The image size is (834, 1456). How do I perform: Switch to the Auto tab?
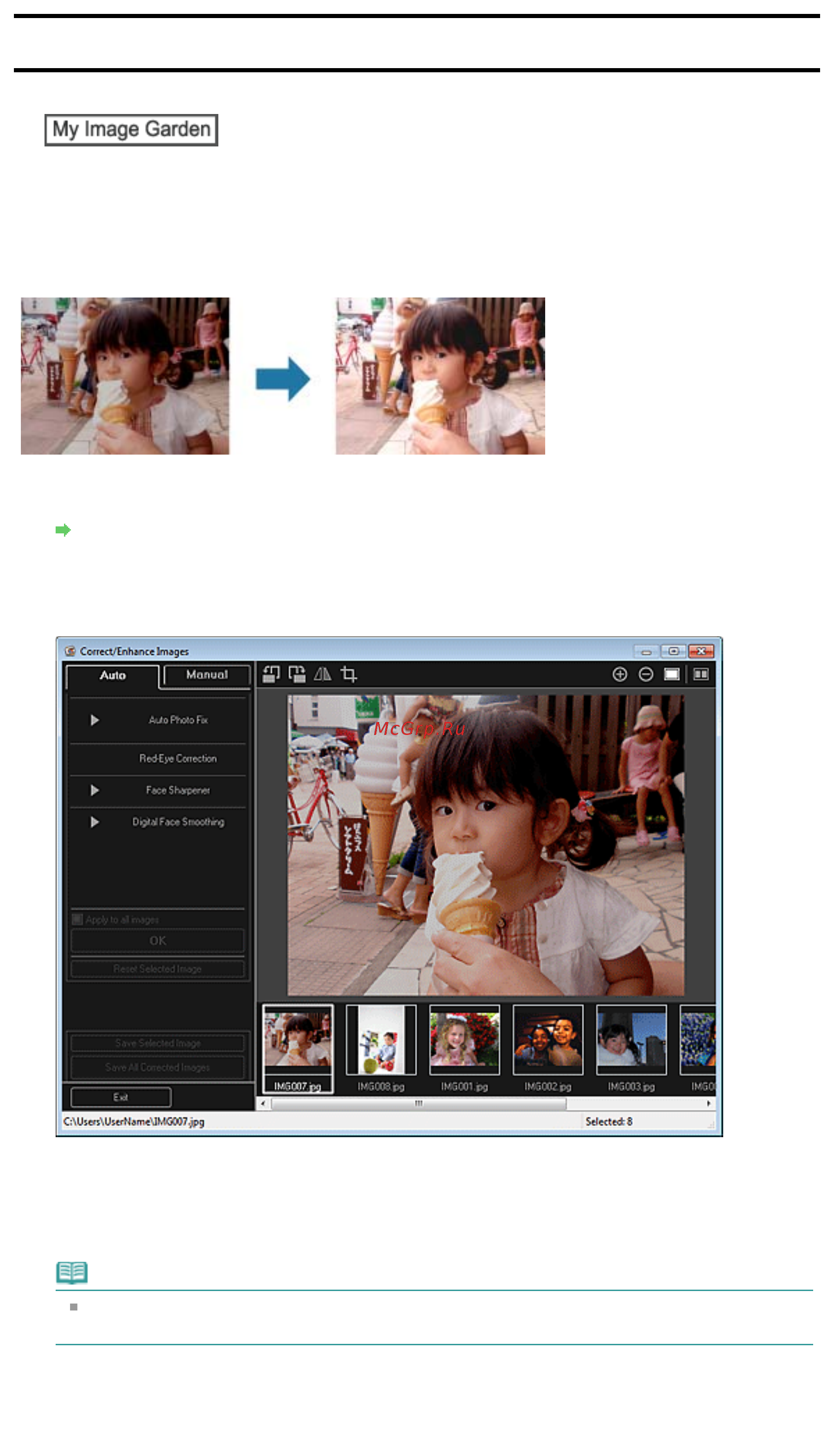(112, 675)
